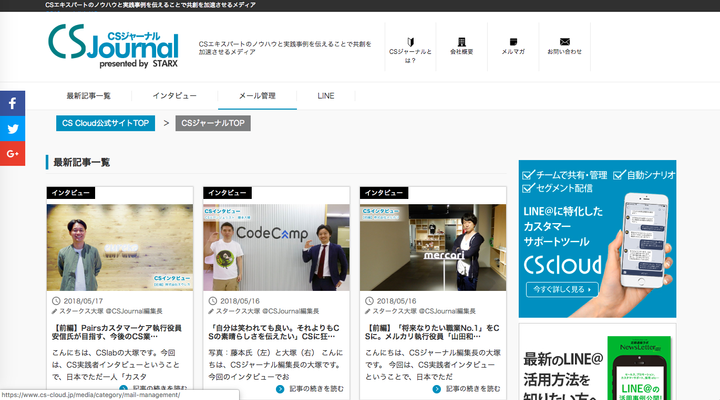Image resolution: width=720 pixels, height=400 pixels.
Task: Click インタビュー tag on mercari article
Action: click(x=384, y=193)
